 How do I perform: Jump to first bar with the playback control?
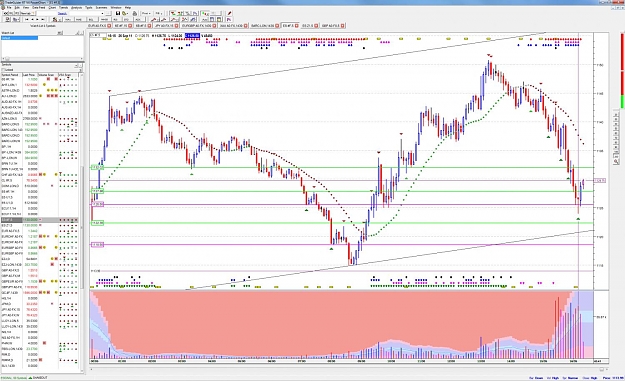(x=27, y=19)
